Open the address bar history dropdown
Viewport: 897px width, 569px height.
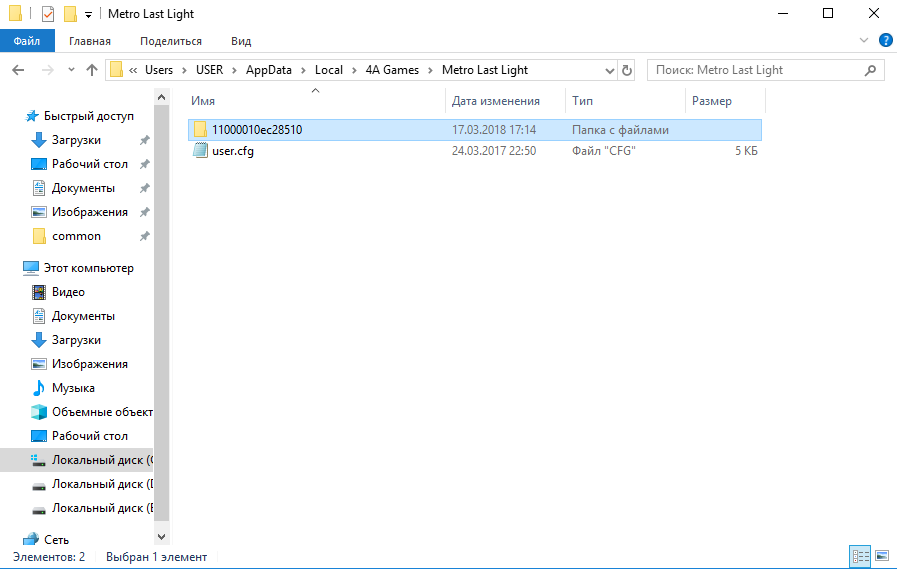click(x=610, y=70)
